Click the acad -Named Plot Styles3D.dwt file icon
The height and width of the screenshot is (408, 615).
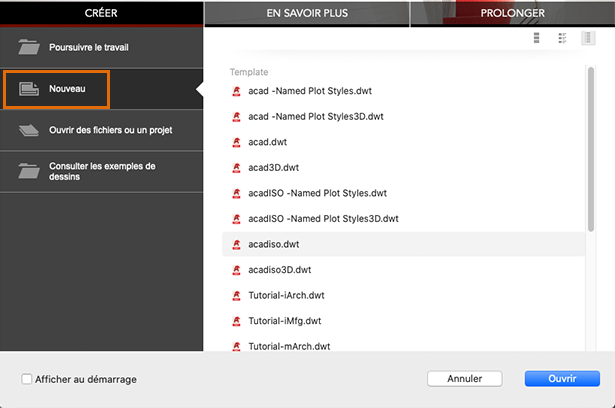click(236, 117)
